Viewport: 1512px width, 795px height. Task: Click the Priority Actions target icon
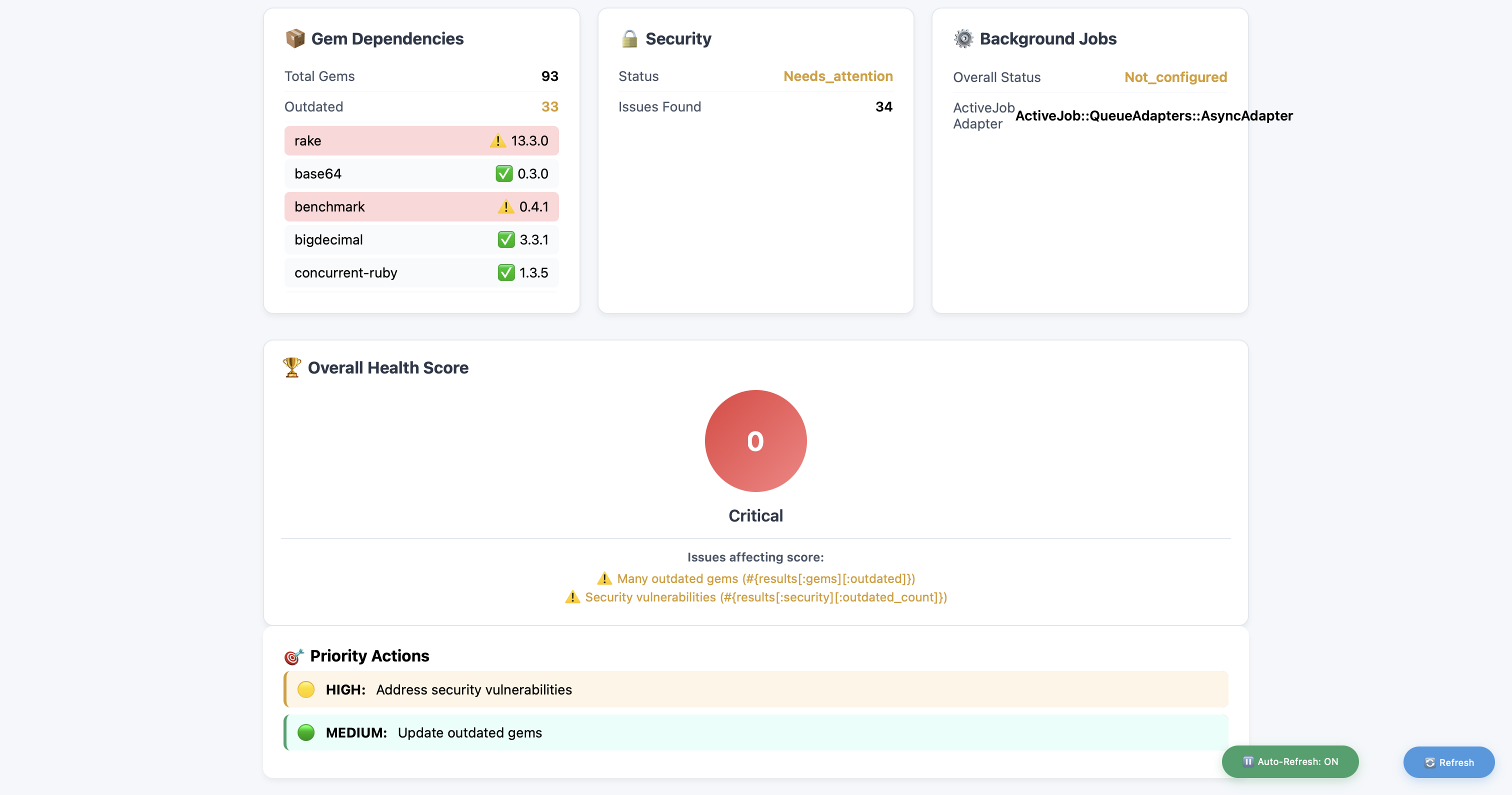[x=293, y=656]
